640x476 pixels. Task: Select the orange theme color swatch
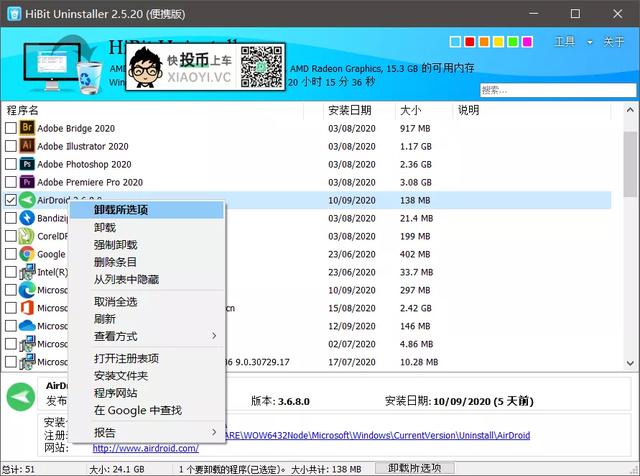pos(484,42)
